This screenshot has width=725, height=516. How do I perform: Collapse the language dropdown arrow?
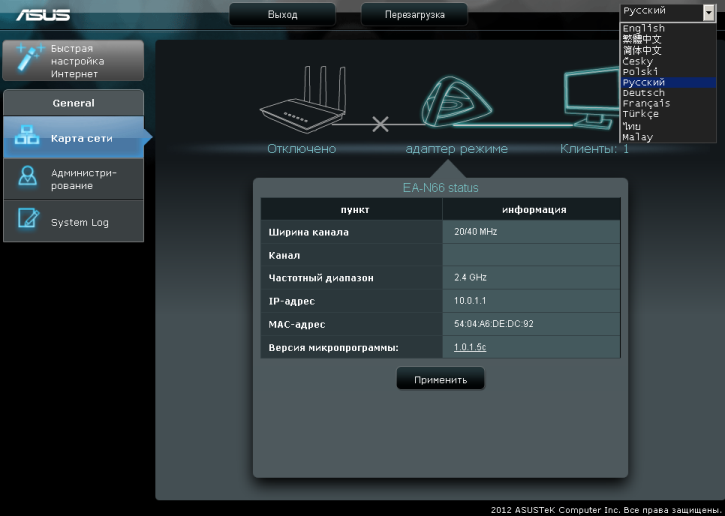tap(708, 12)
